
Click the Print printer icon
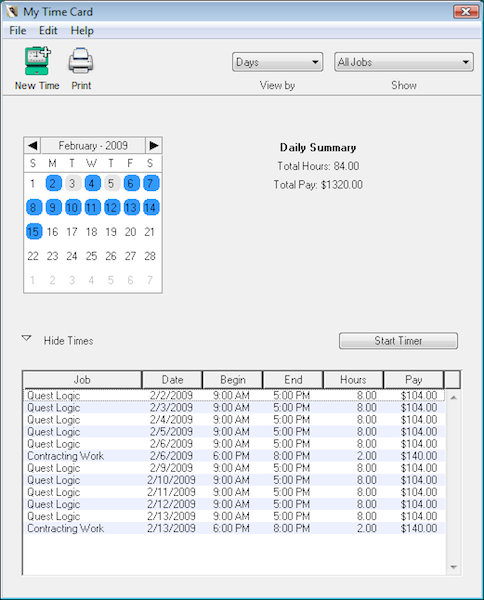(81, 61)
